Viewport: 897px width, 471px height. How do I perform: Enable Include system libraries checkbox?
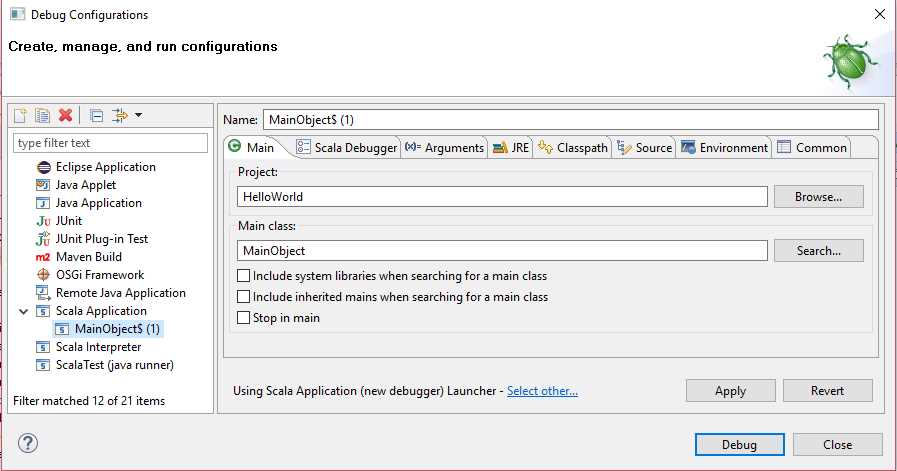coord(243,276)
